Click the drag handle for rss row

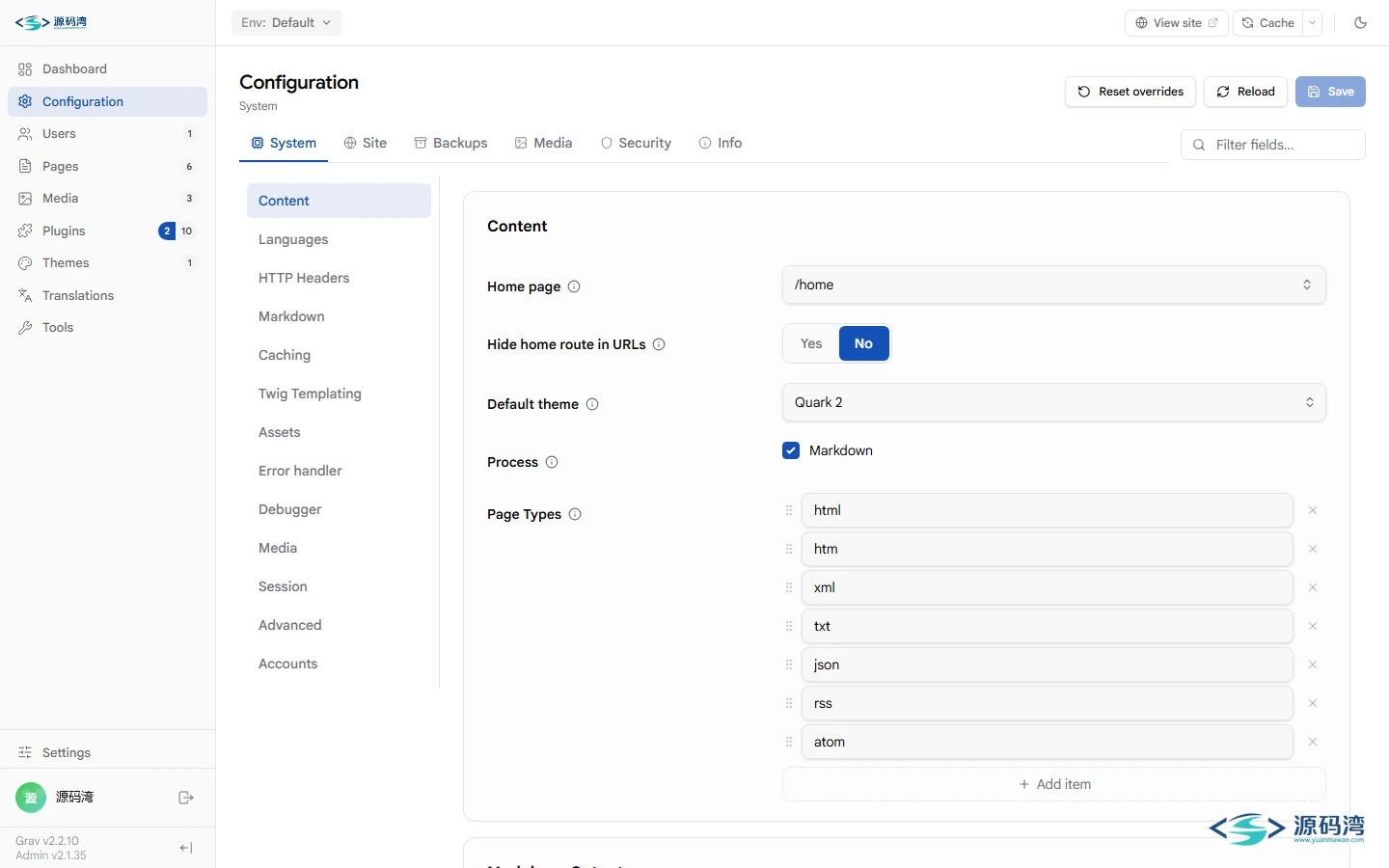click(x=789, y=703)
